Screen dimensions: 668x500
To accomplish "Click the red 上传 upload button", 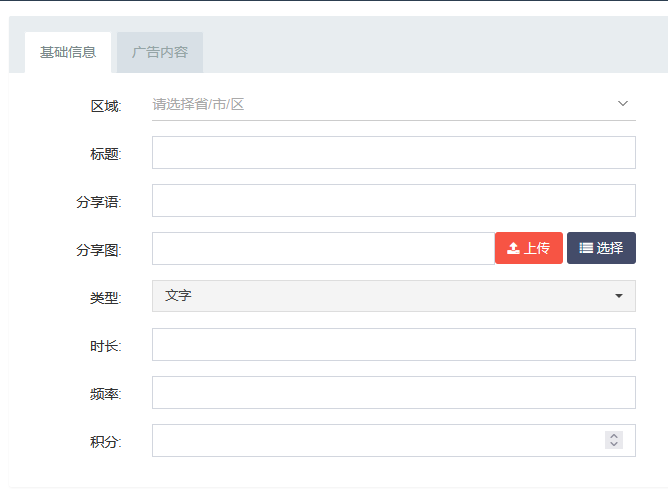I will coord(528,248).
